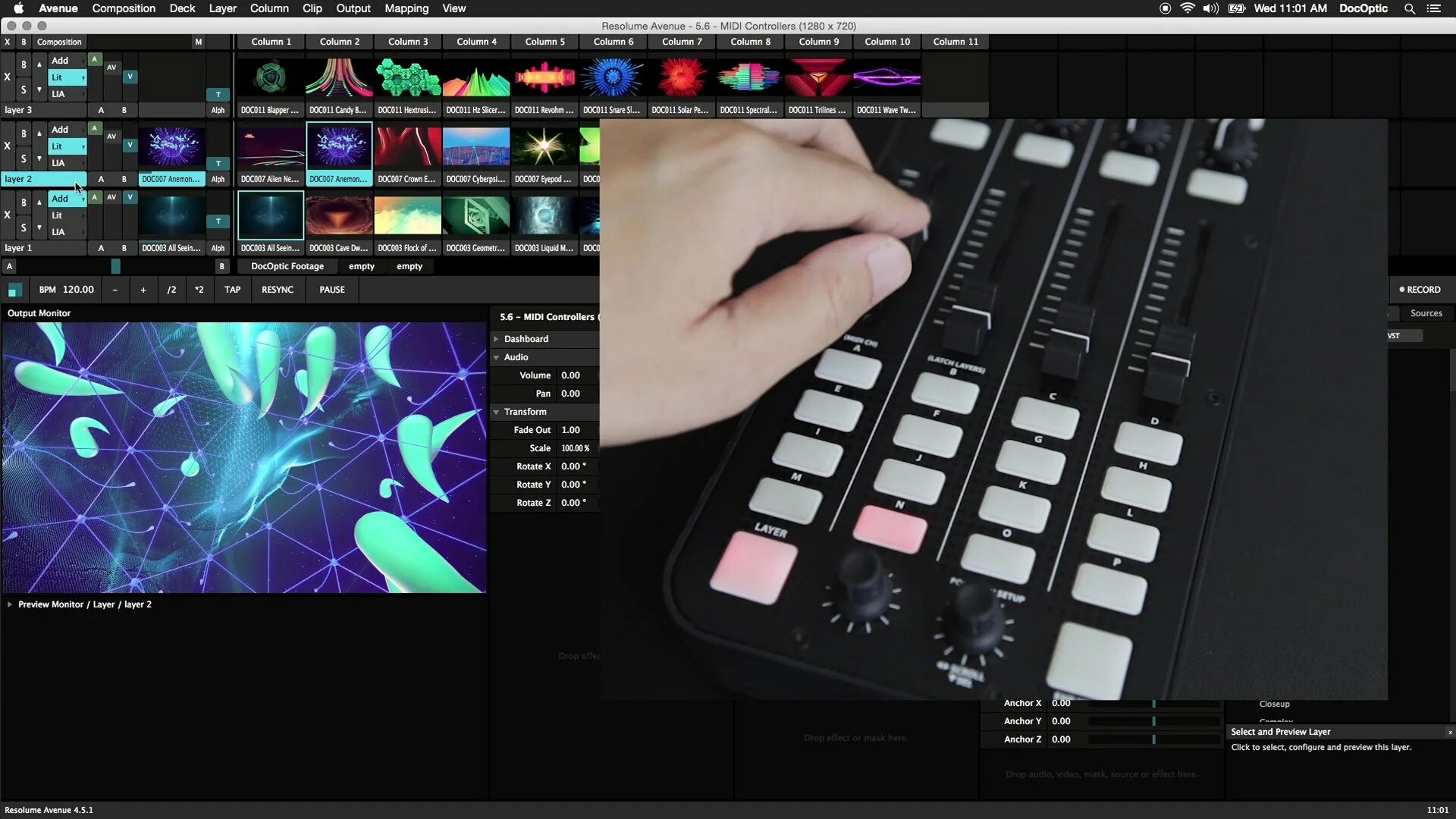Trigger DOC011 Solar Pe... clip thumbnail
The image size is (1456, 819).
pyautogui.click(x=681, y=78)
